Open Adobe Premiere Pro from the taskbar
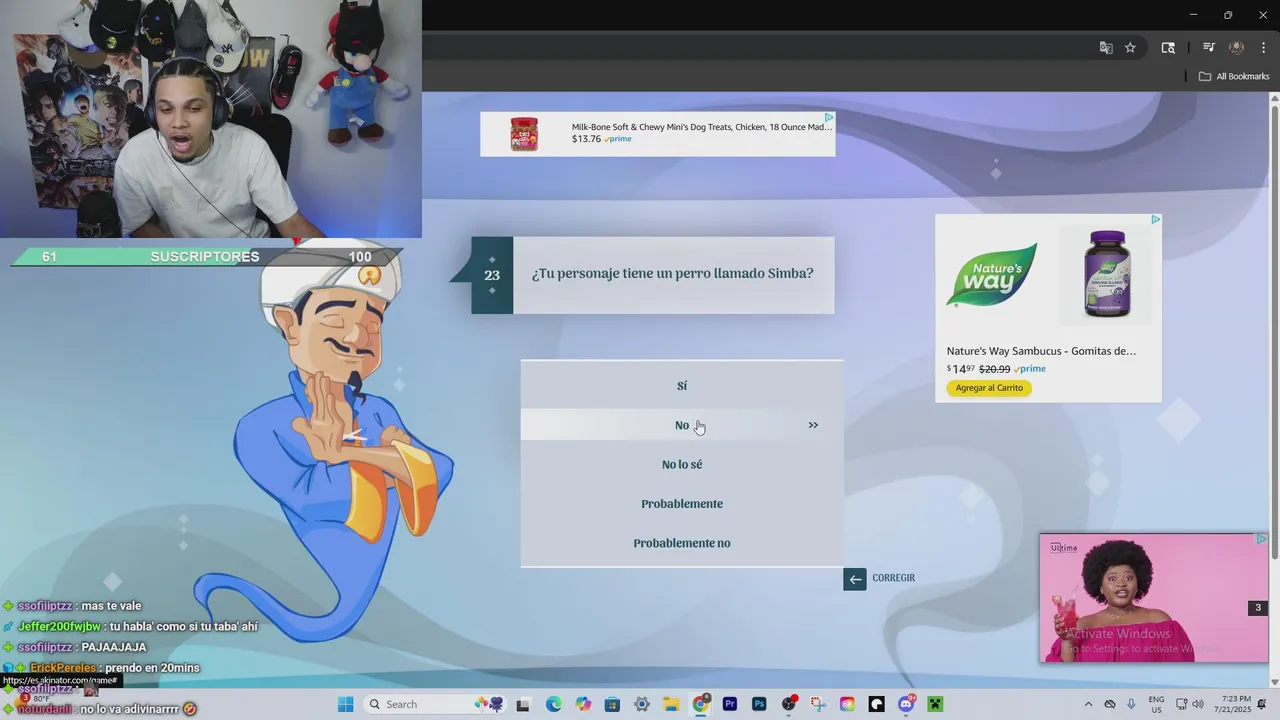1280x720 pixels. tap(730, 704)
